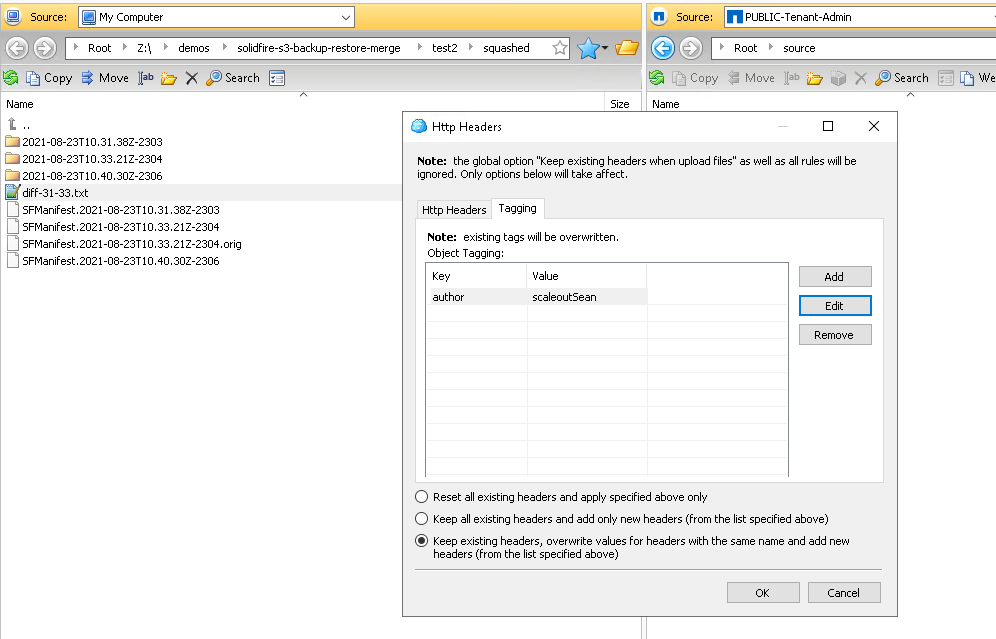
Task: Delete selected item in left pane
Action: pos(192,78)
